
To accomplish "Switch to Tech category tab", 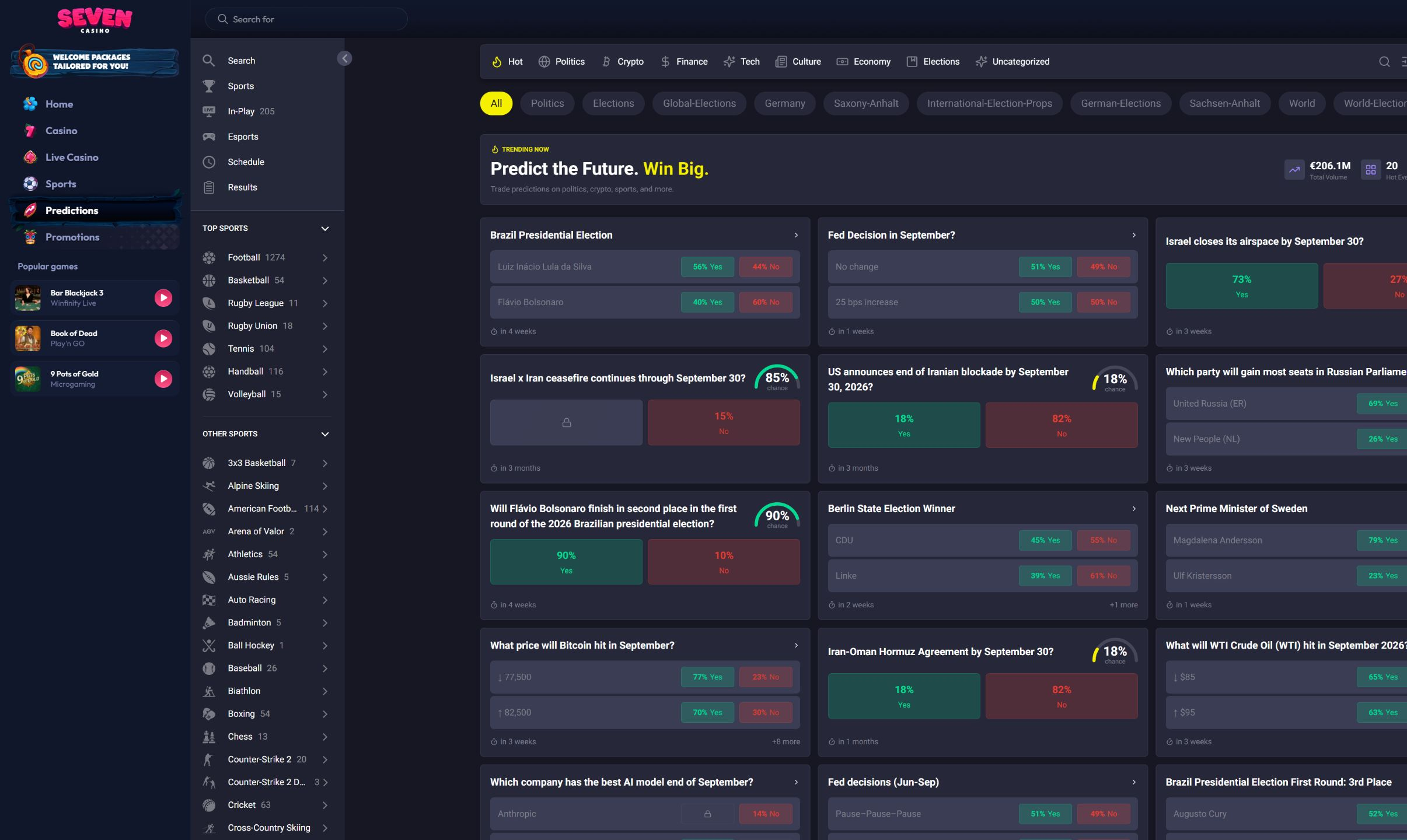I will pos(741,62).
